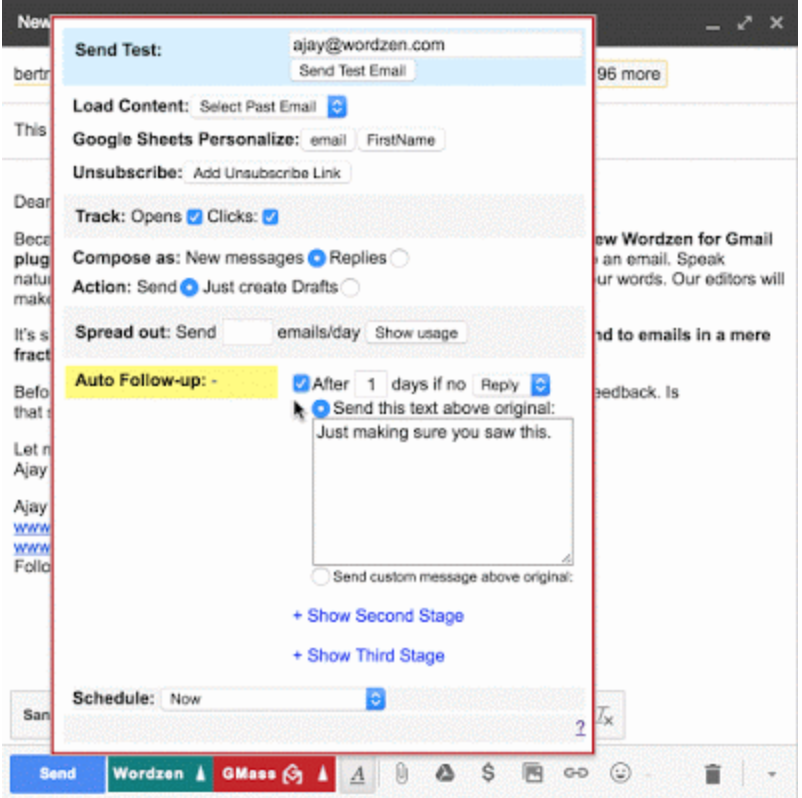The height and width of the screenshot is (798, 802).
Task: Show the Second Stage follow-up
Action: point(379,616)
